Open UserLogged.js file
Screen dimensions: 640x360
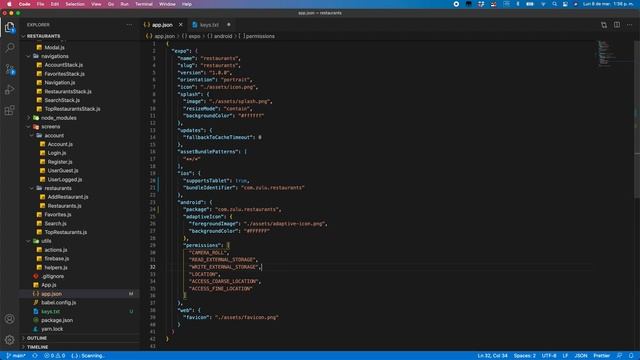(64, 180)
